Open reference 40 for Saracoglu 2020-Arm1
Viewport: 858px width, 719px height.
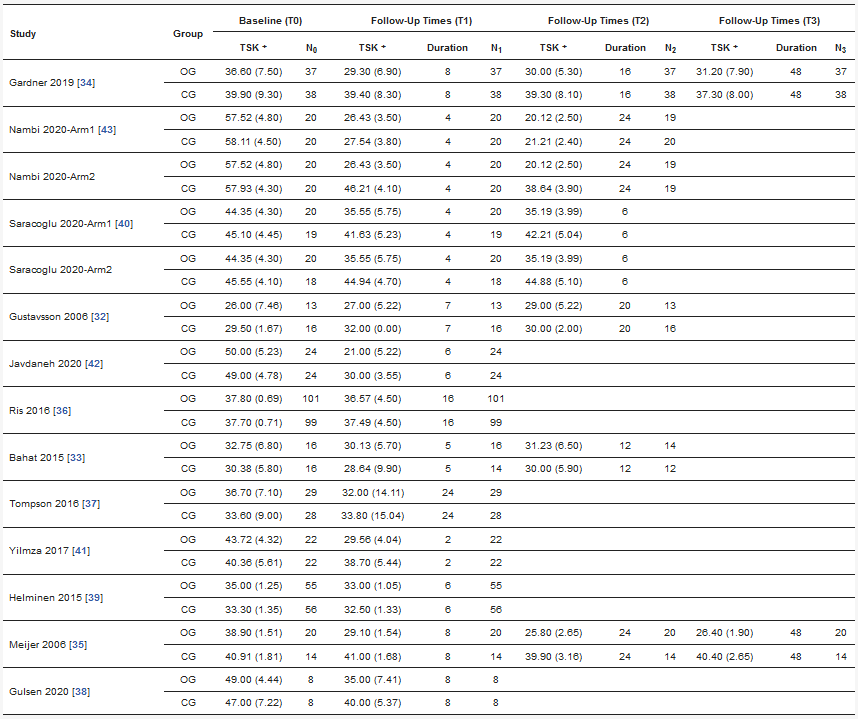click(x=123, y=223)
